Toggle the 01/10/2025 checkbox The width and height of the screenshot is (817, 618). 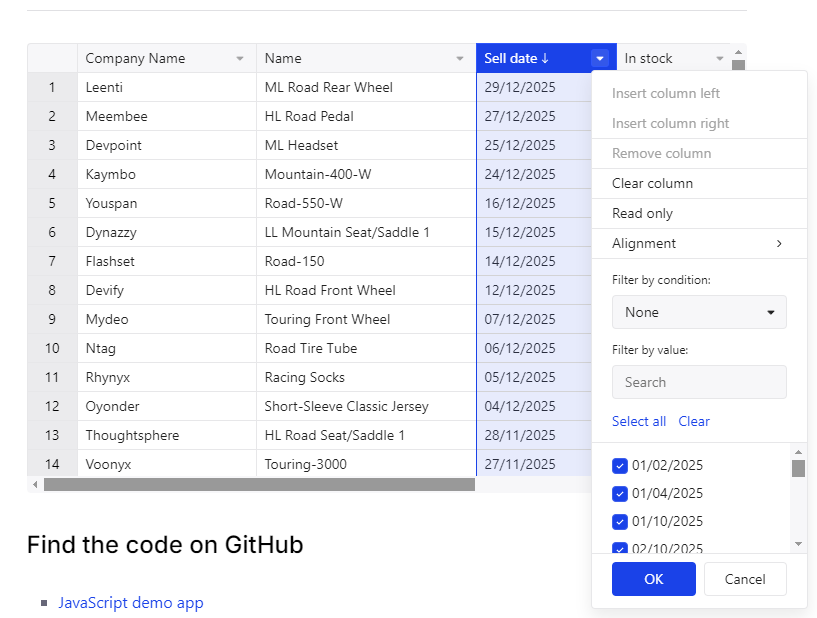click(x=620, y=521)
